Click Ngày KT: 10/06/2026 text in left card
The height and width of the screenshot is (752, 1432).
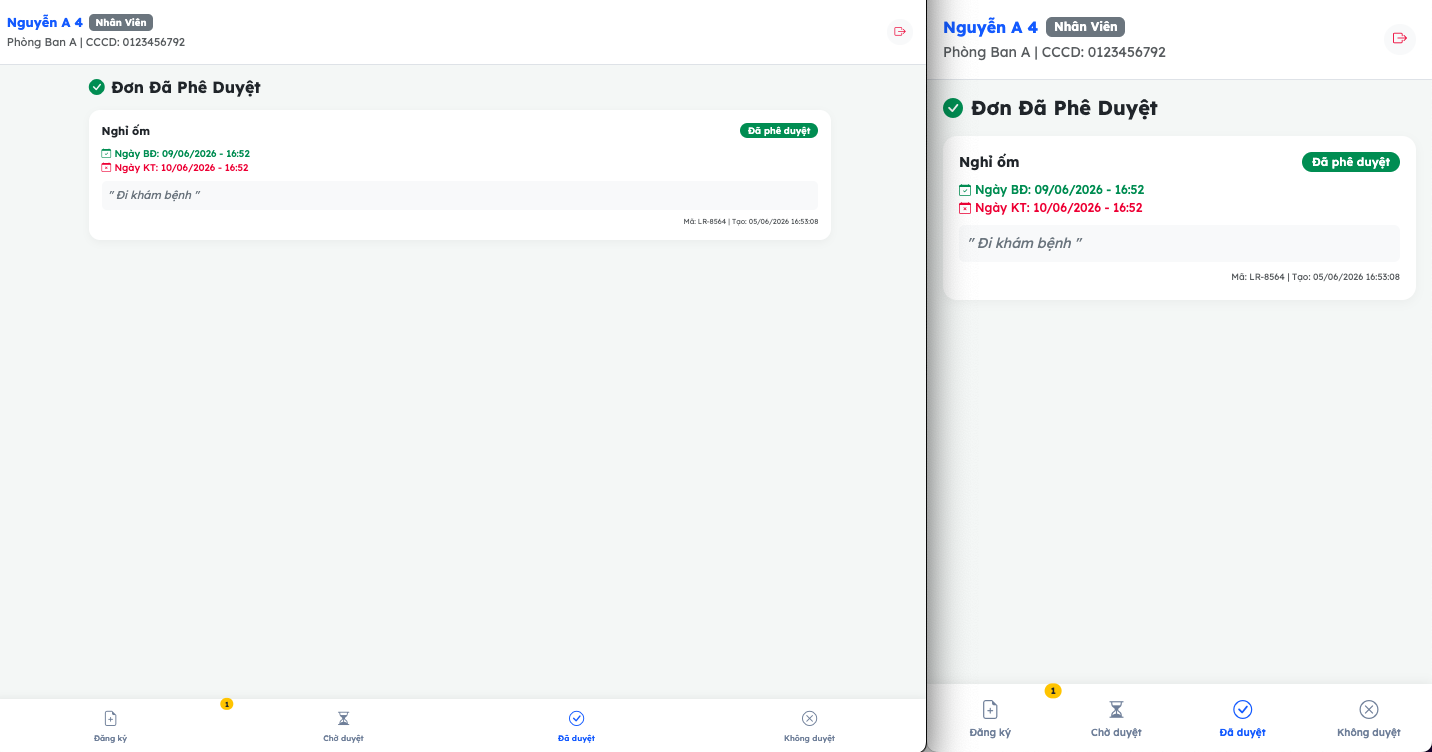point(181,168)
